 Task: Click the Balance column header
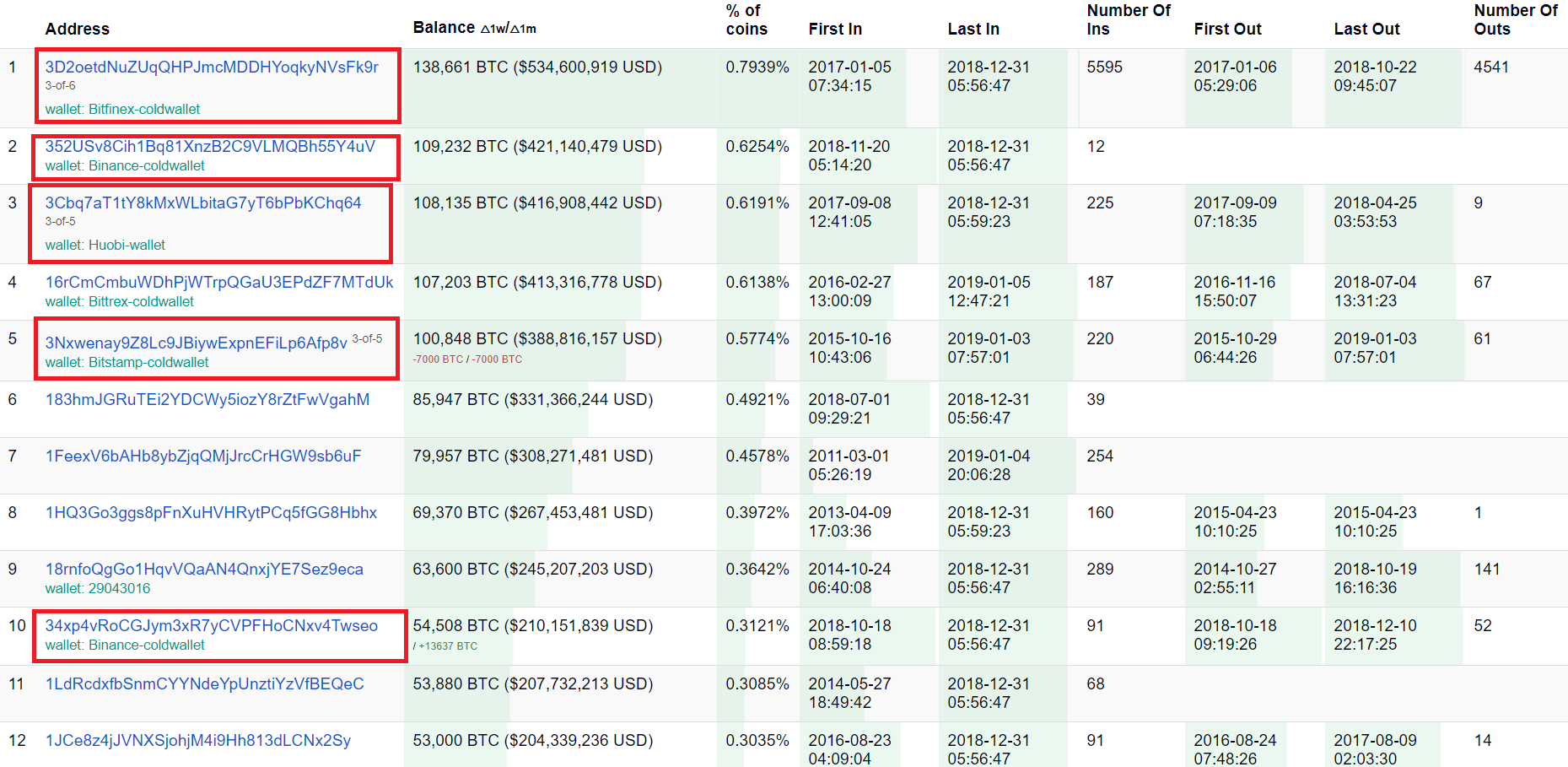click(x=444, y=27)
